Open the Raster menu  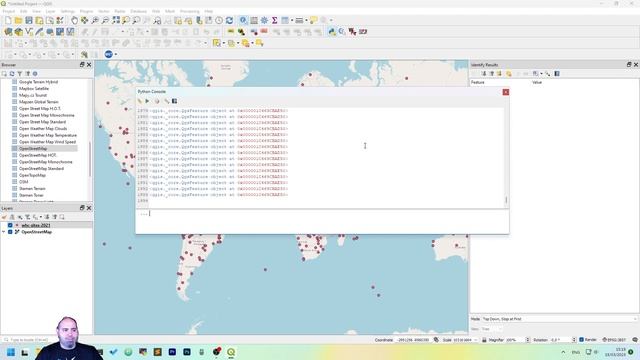(x=120, y=11)
